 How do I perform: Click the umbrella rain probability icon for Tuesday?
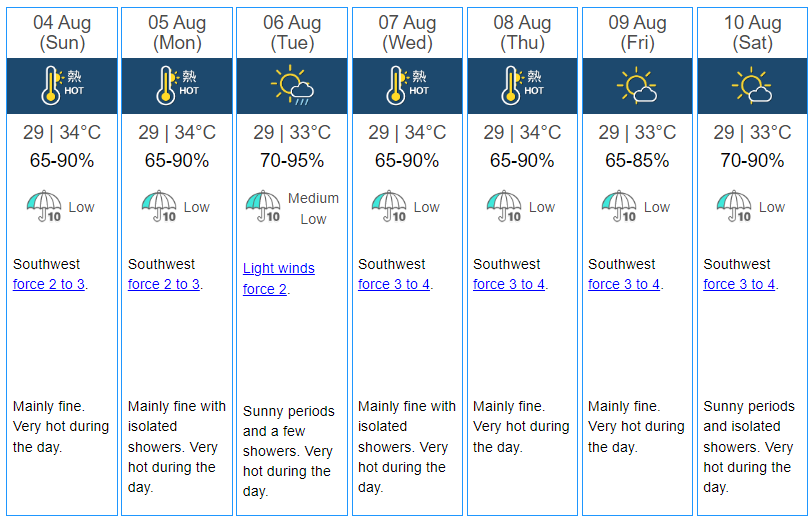(263, 206)
